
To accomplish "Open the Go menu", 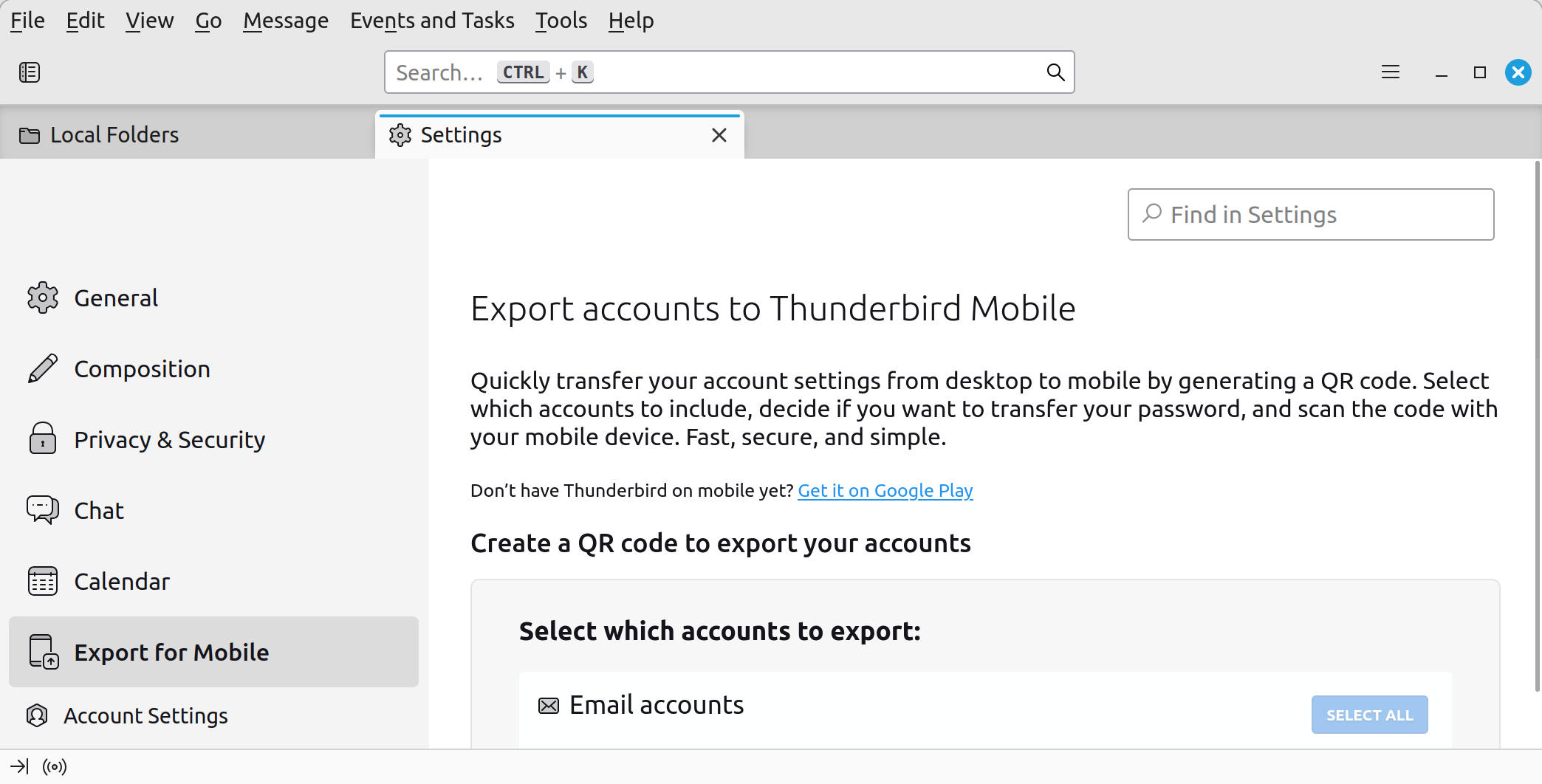I will pos(208,21).
